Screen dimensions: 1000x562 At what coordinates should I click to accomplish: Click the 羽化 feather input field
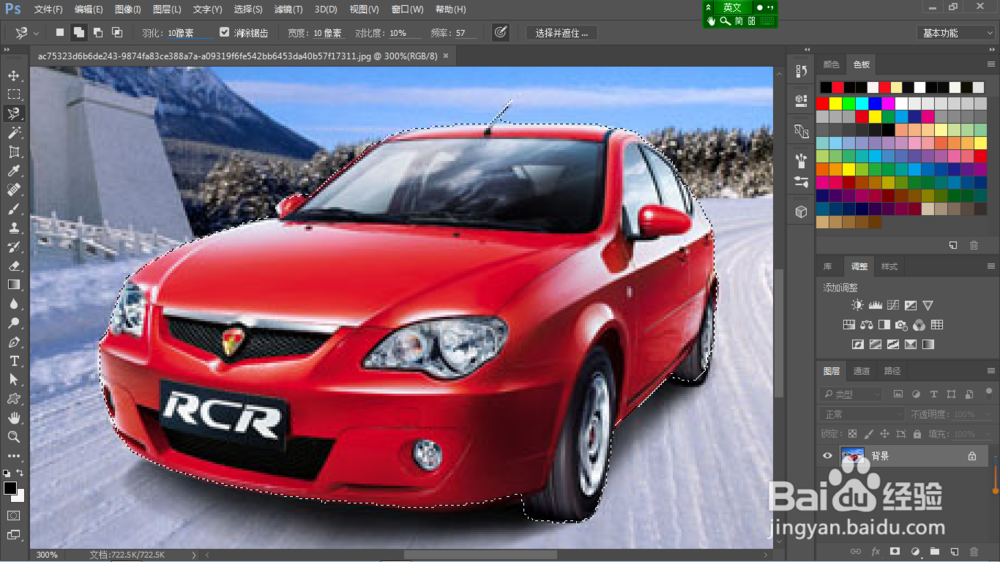(x=190, y=33)
